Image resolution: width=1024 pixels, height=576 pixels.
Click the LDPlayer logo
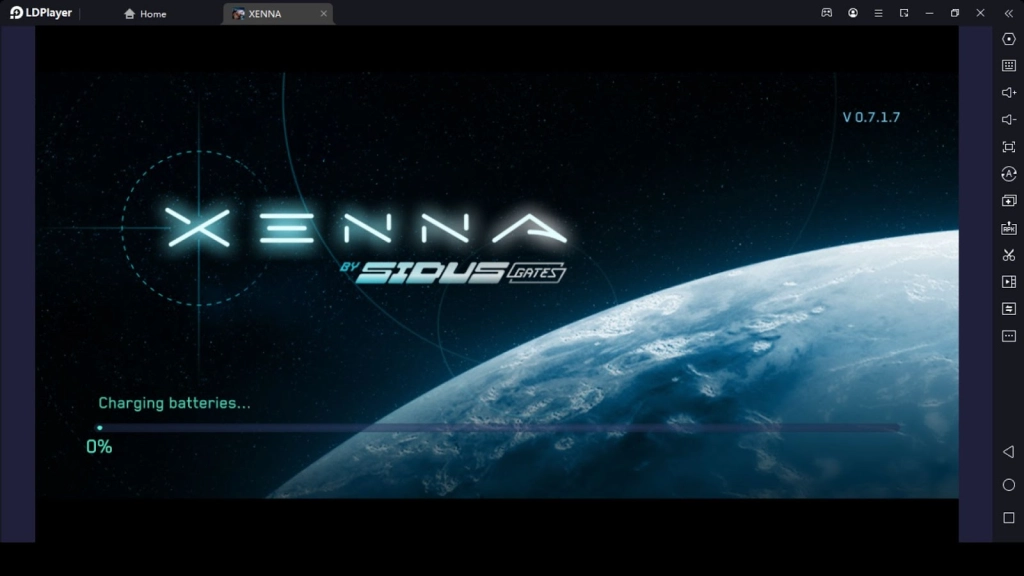pyautogui.click(x=40, y=13)
